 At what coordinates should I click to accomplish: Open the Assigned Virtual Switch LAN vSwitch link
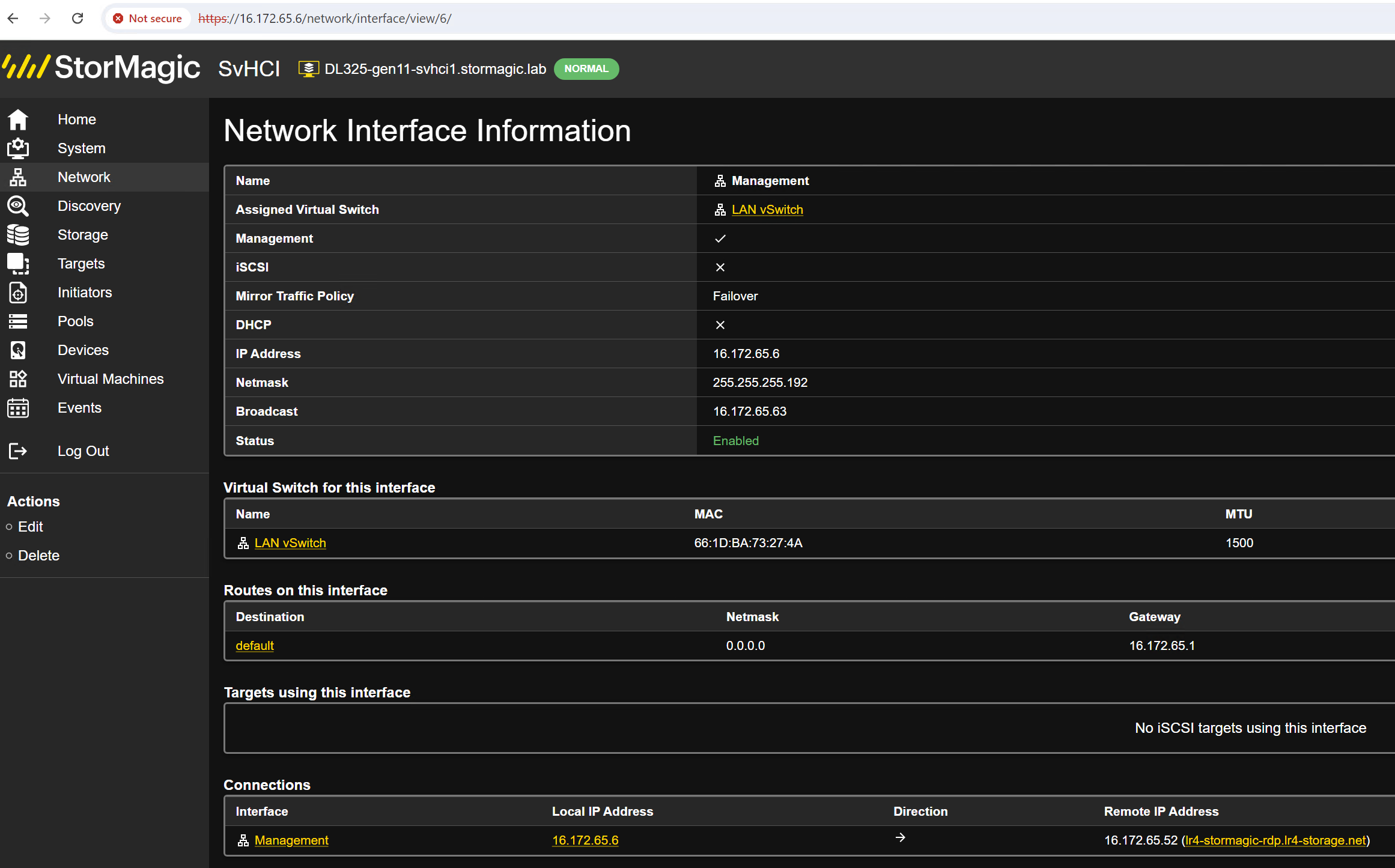click(x=767, y=210)
